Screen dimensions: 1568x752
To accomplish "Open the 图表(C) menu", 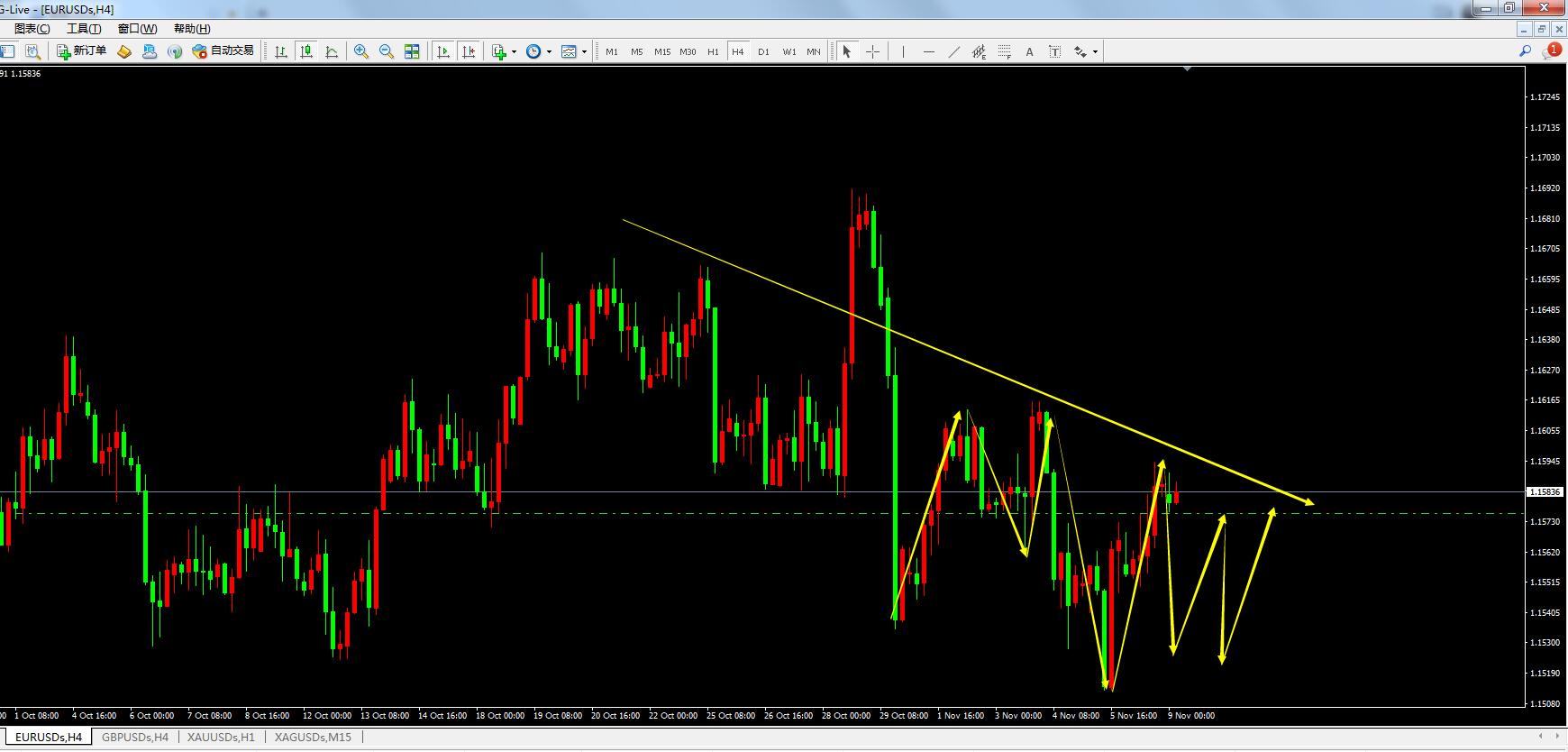I will pyautogui.click(x=32, y=29).
